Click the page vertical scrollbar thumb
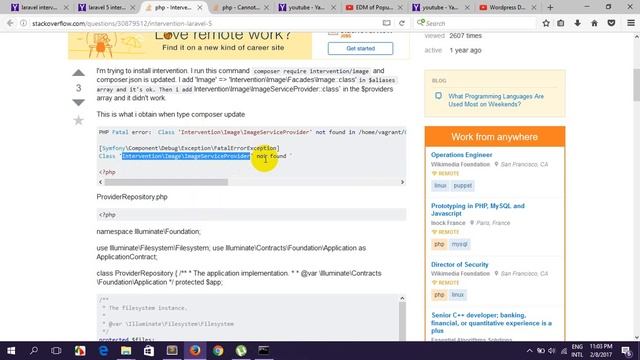This screenshot has width=640, height=360. [x=636, y=85]
